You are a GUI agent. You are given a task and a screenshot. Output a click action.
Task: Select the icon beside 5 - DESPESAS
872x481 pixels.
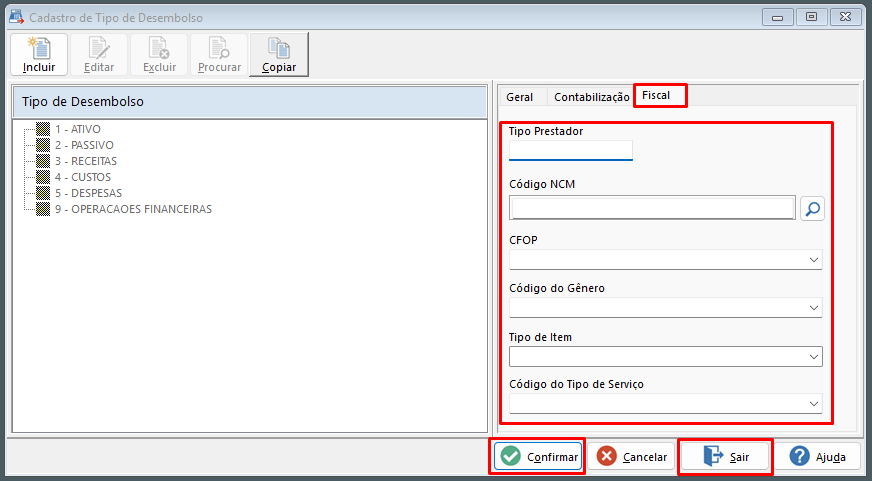(43, 194)
